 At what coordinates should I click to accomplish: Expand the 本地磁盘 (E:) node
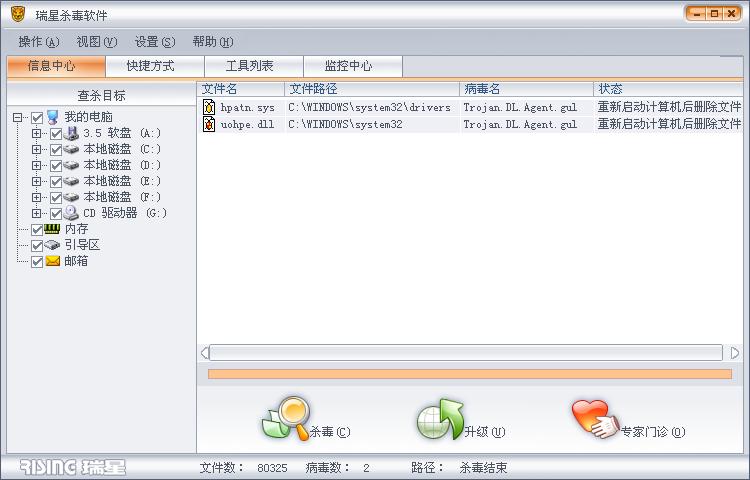pyautogui.click(x=36, y=181)
